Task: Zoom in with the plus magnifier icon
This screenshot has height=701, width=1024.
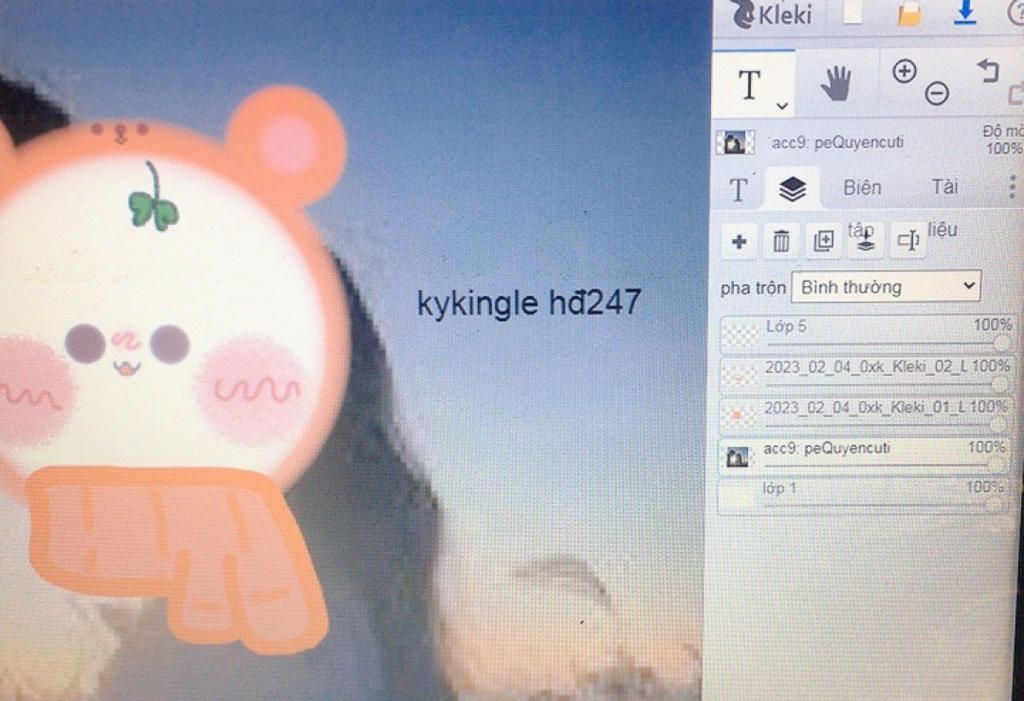Action: pyautogui.click(x=904, y=71)
